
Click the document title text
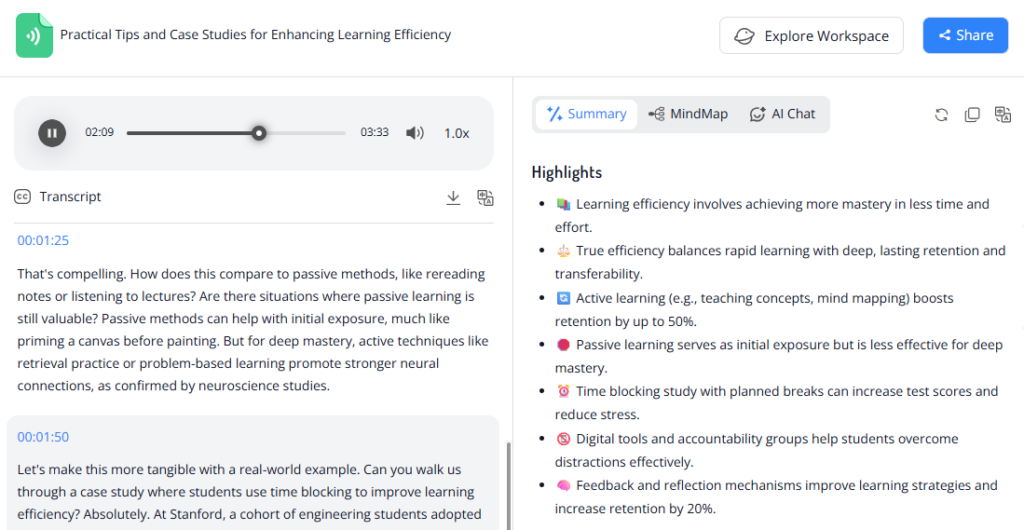click(255, 35)
